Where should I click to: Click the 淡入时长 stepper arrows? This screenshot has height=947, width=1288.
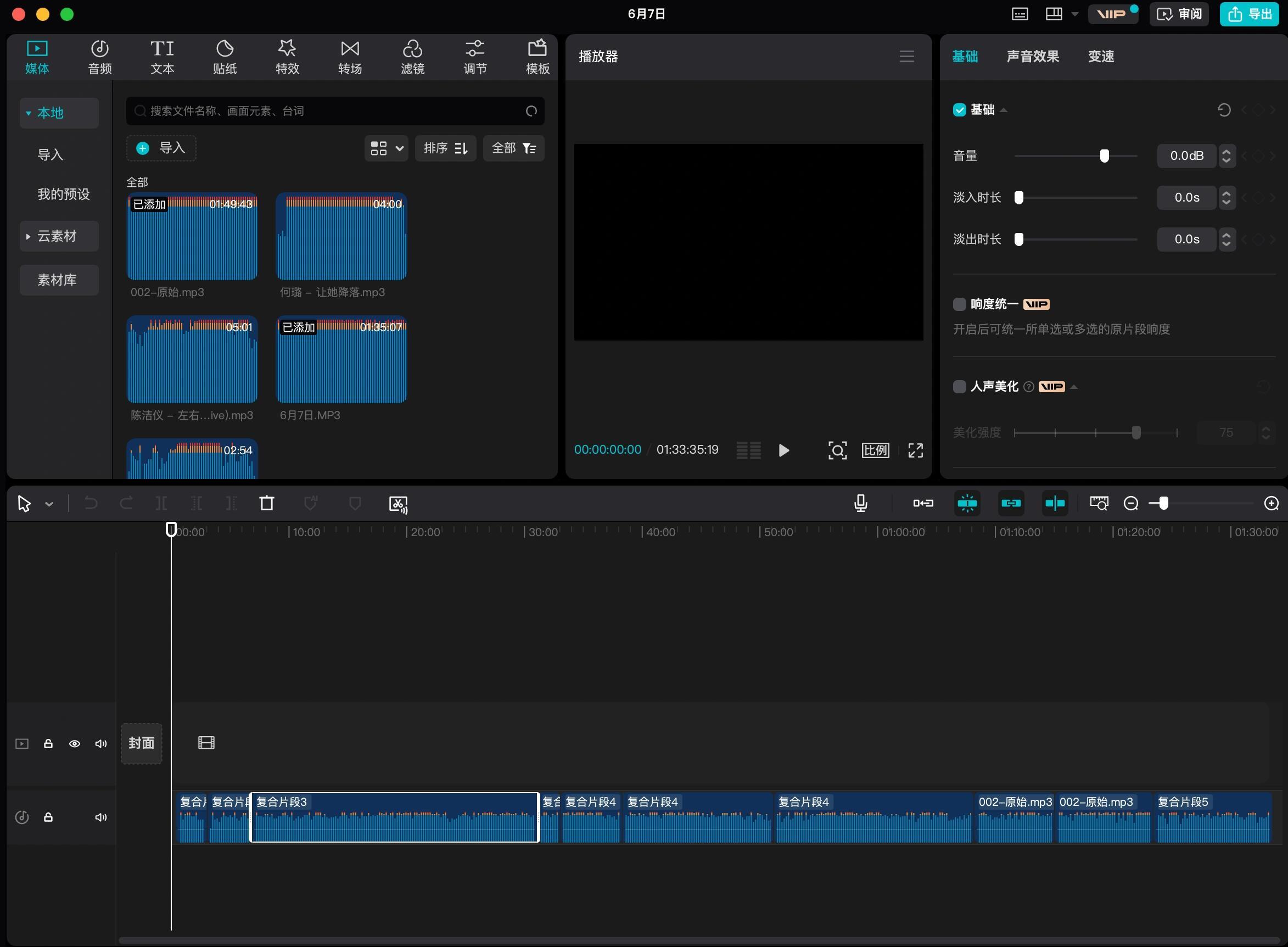point(1226,198)
